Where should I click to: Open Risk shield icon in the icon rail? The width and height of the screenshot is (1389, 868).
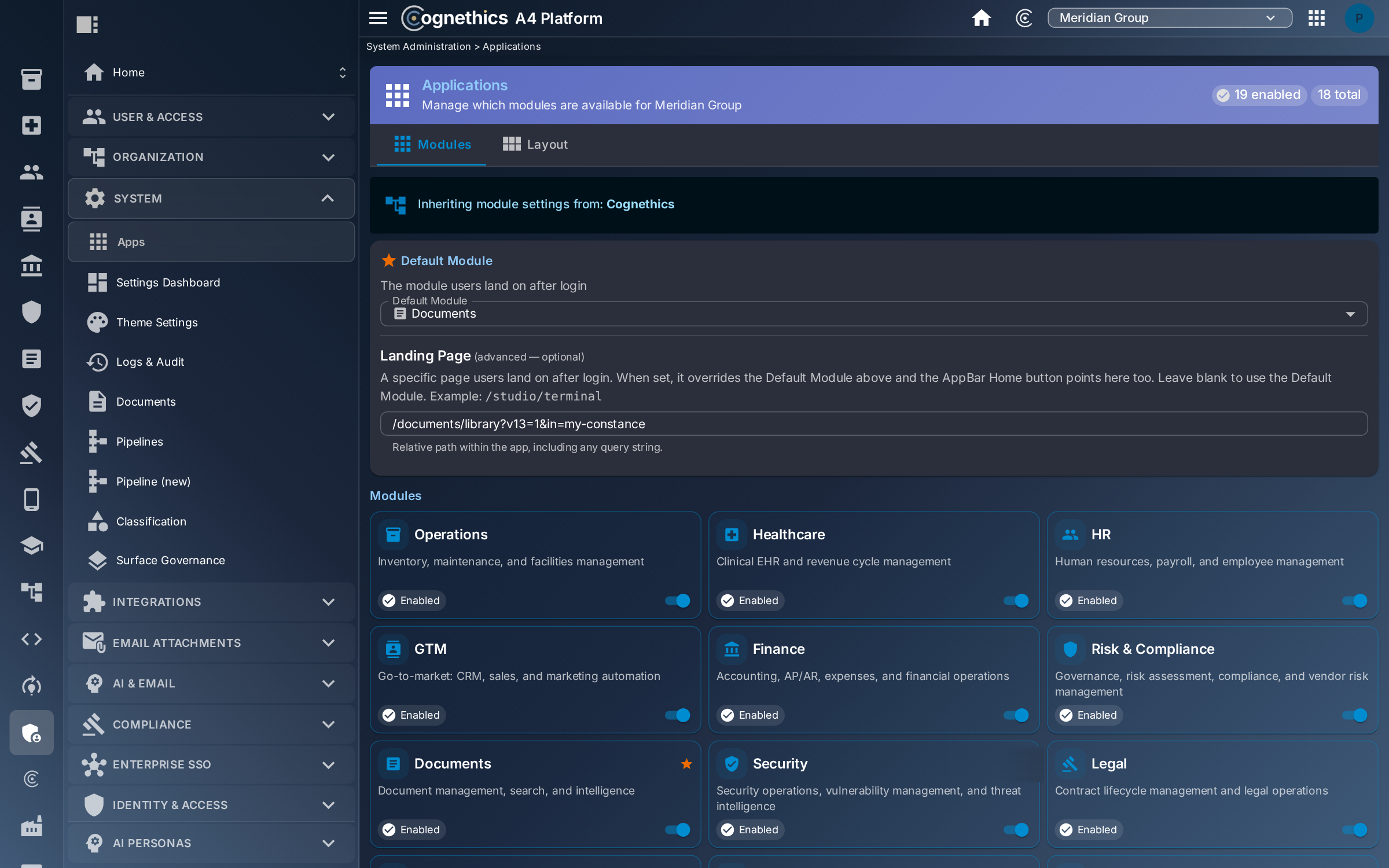tap(31, 312)
